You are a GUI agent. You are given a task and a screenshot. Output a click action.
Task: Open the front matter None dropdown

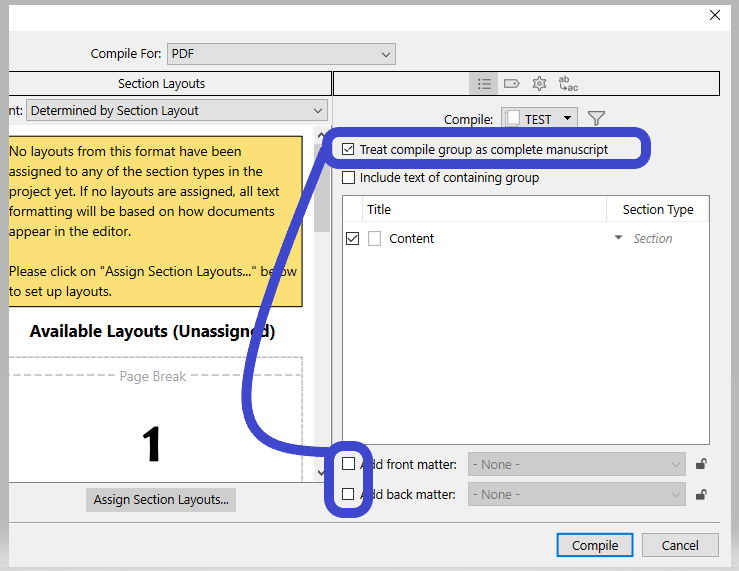pos(577,465)
